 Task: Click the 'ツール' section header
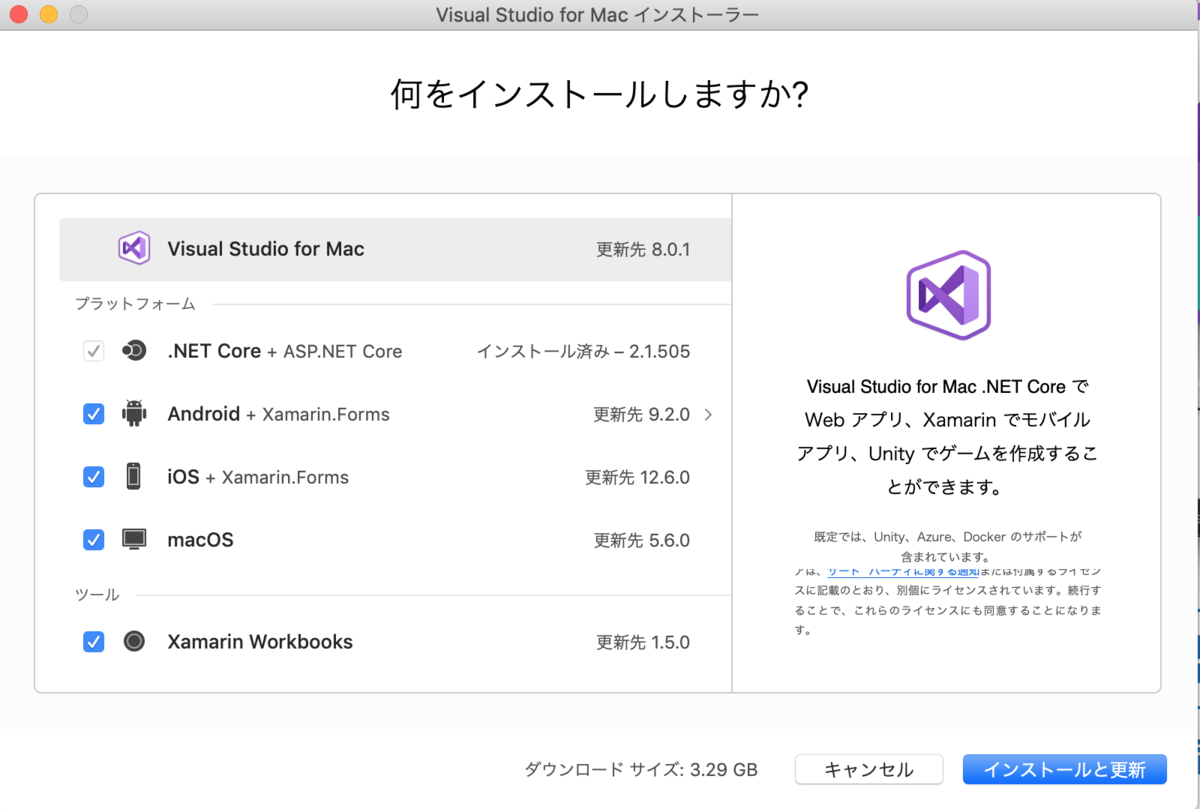click(97, 594)
